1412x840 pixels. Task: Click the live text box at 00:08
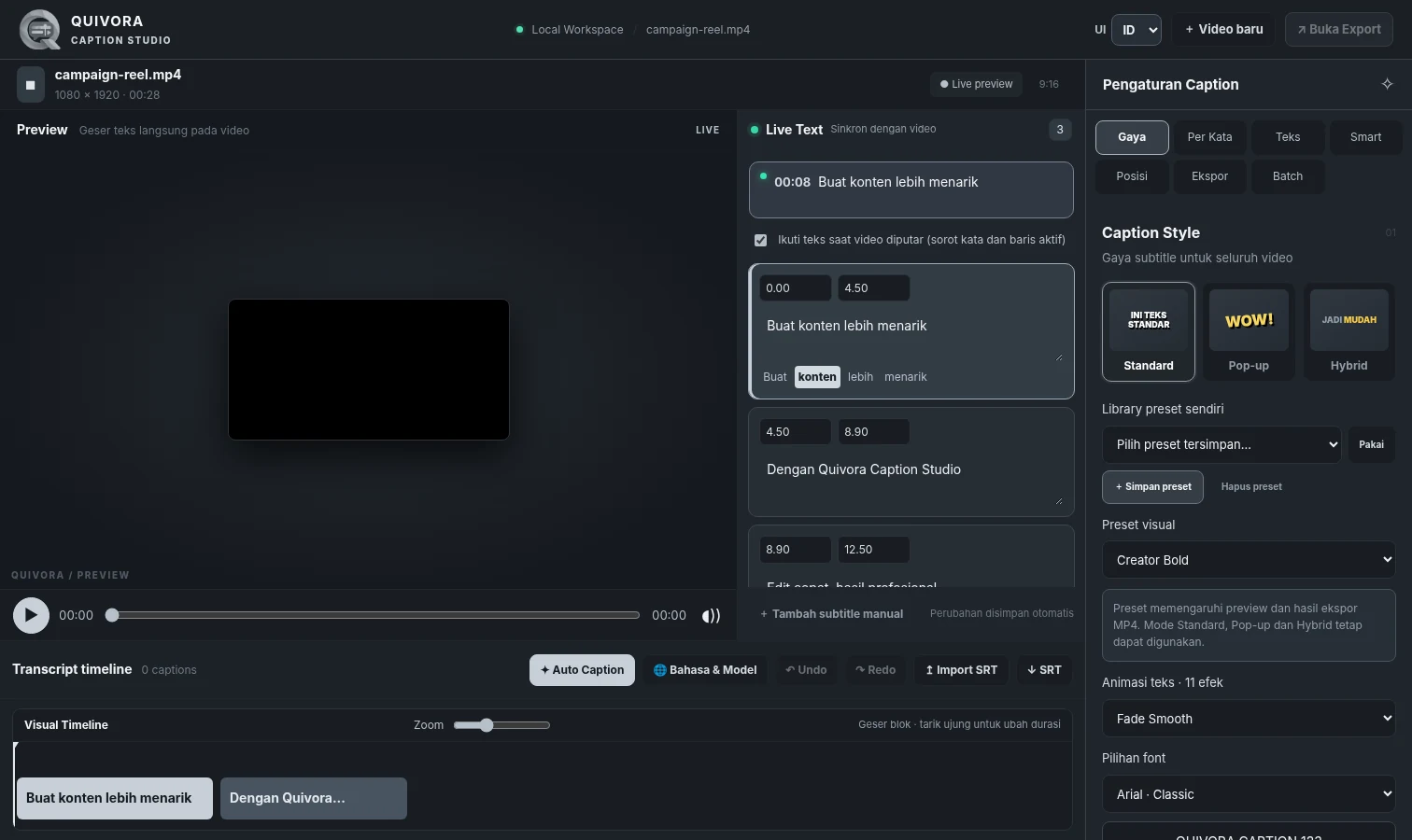click(x=911, y=189)
